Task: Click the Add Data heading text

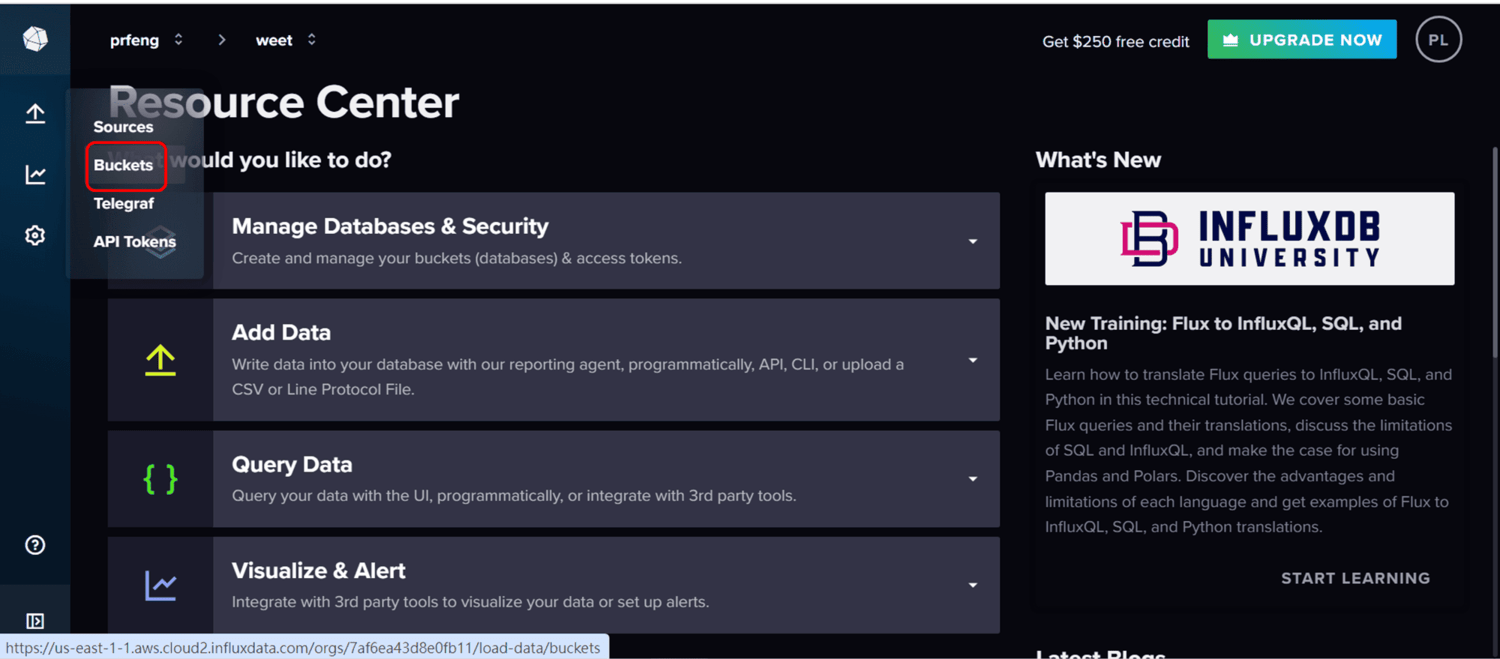Action: click(x=281, y=332)
